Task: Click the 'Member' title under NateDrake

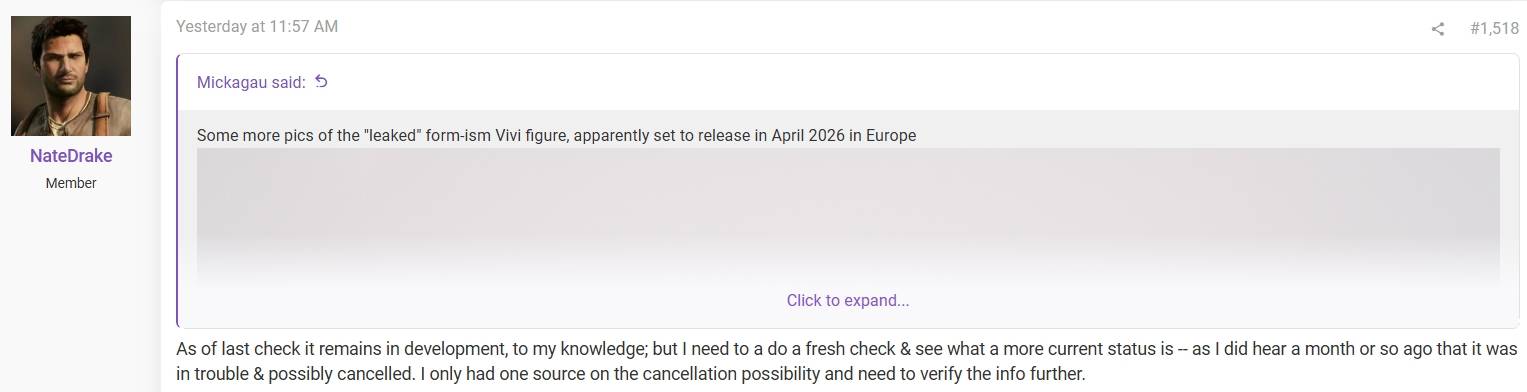Action: (71, 183)
